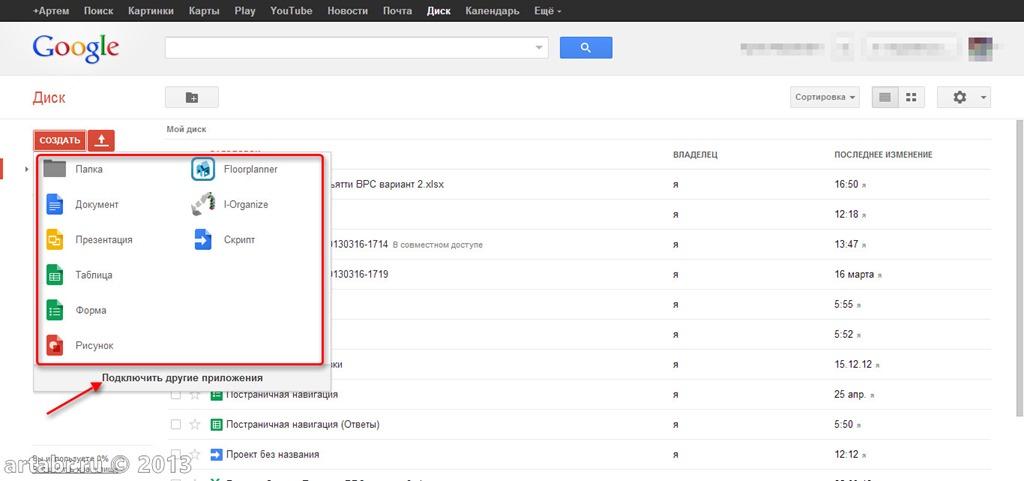Screen dimensions: 1024x481
Task: Open the Сортировка dropdown
Action: point(825,97)
